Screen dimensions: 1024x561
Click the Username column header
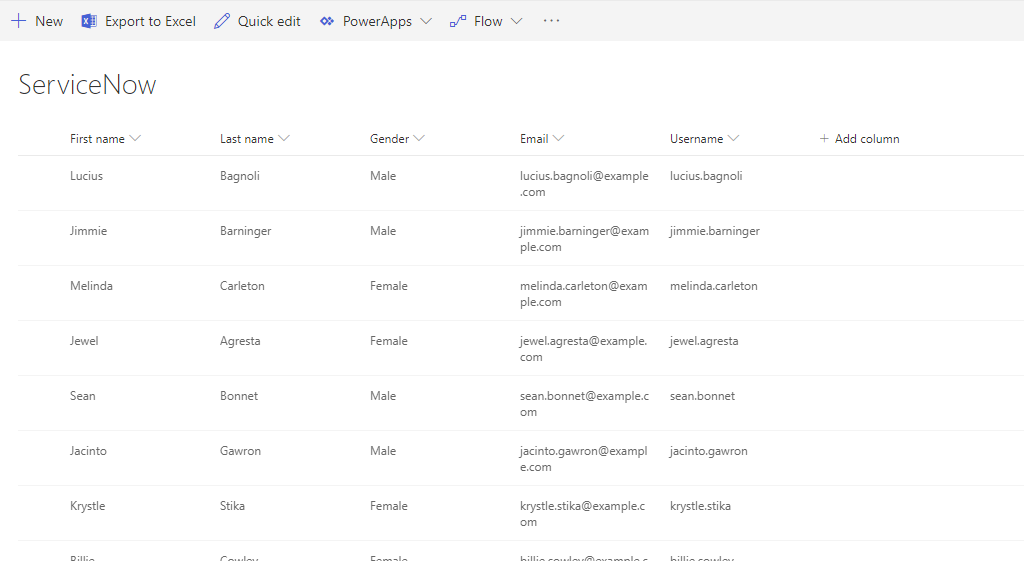pos(697,138)
